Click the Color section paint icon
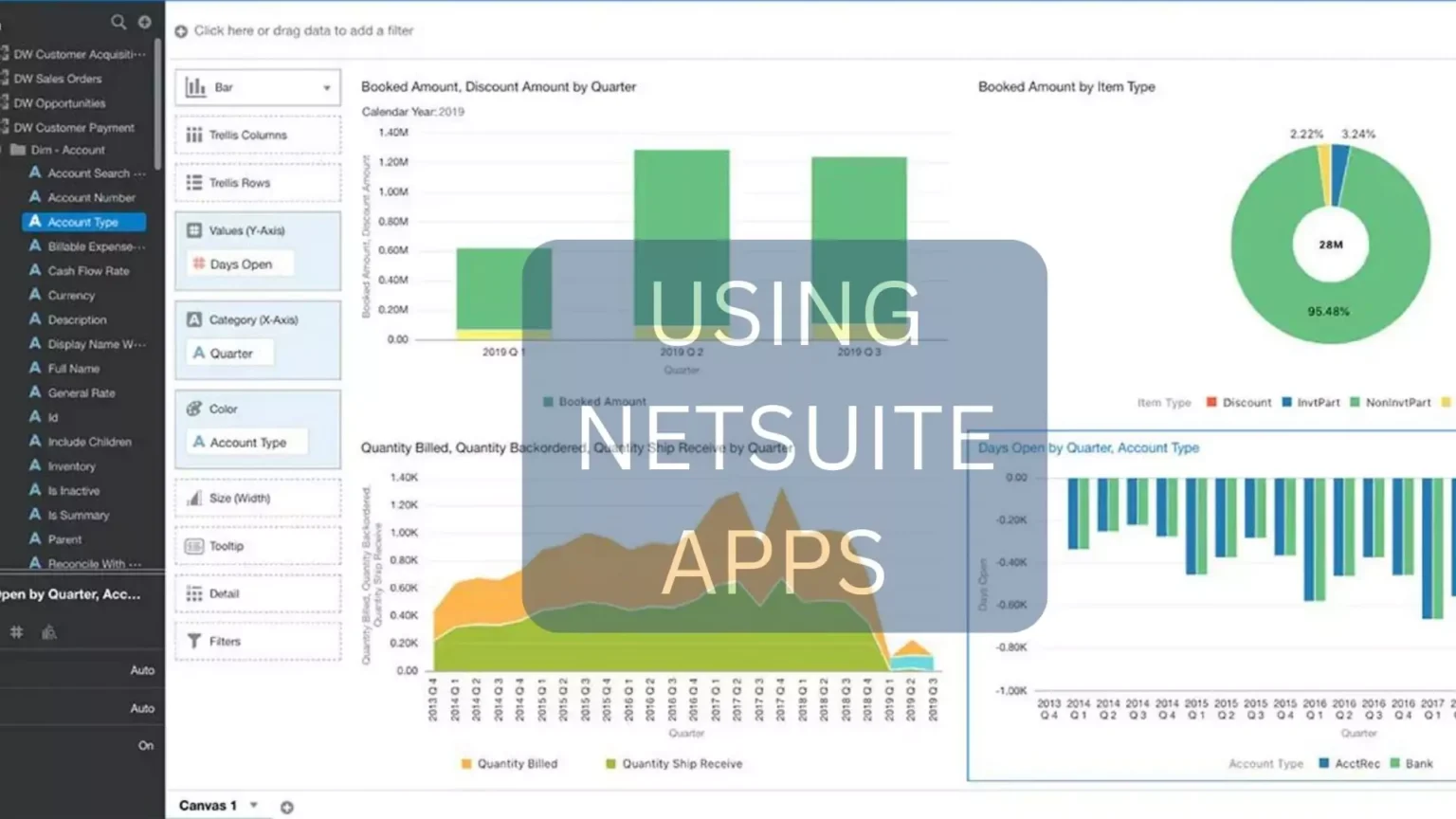Screen dimensions: 1456x819 click(194, 409)
